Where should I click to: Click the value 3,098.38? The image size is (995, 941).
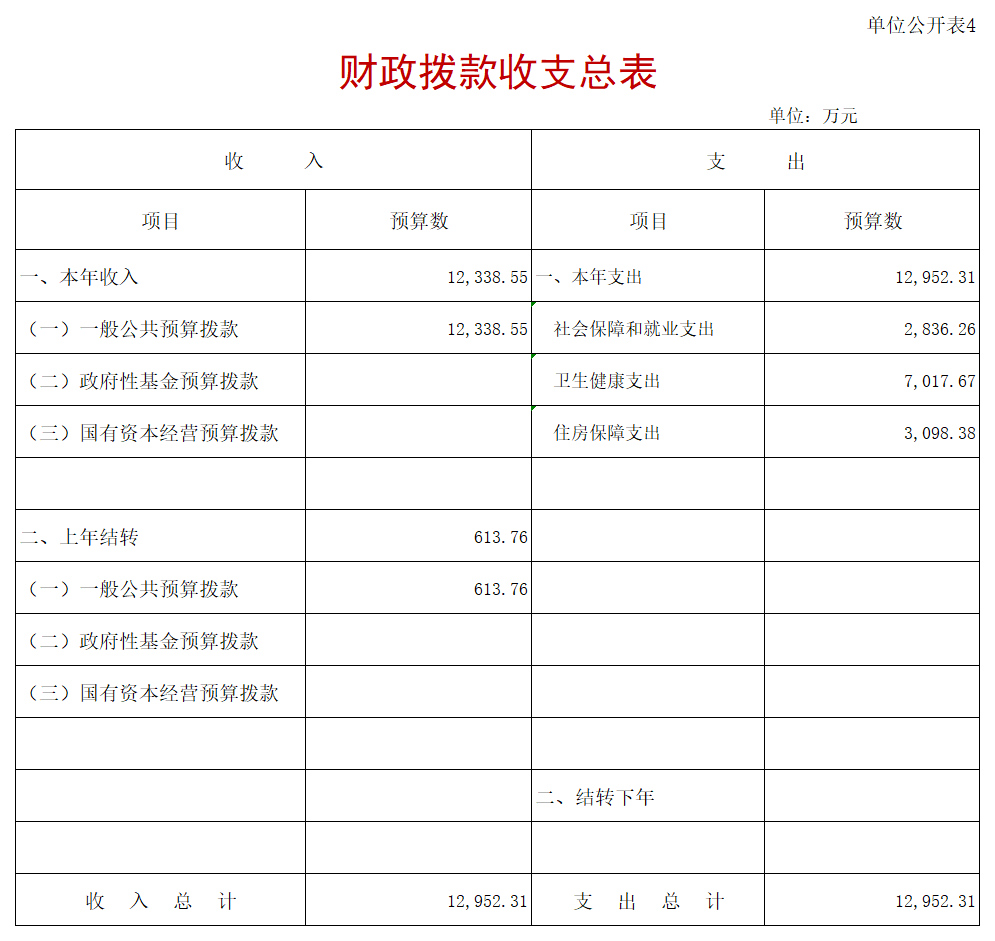coord(939,433)
